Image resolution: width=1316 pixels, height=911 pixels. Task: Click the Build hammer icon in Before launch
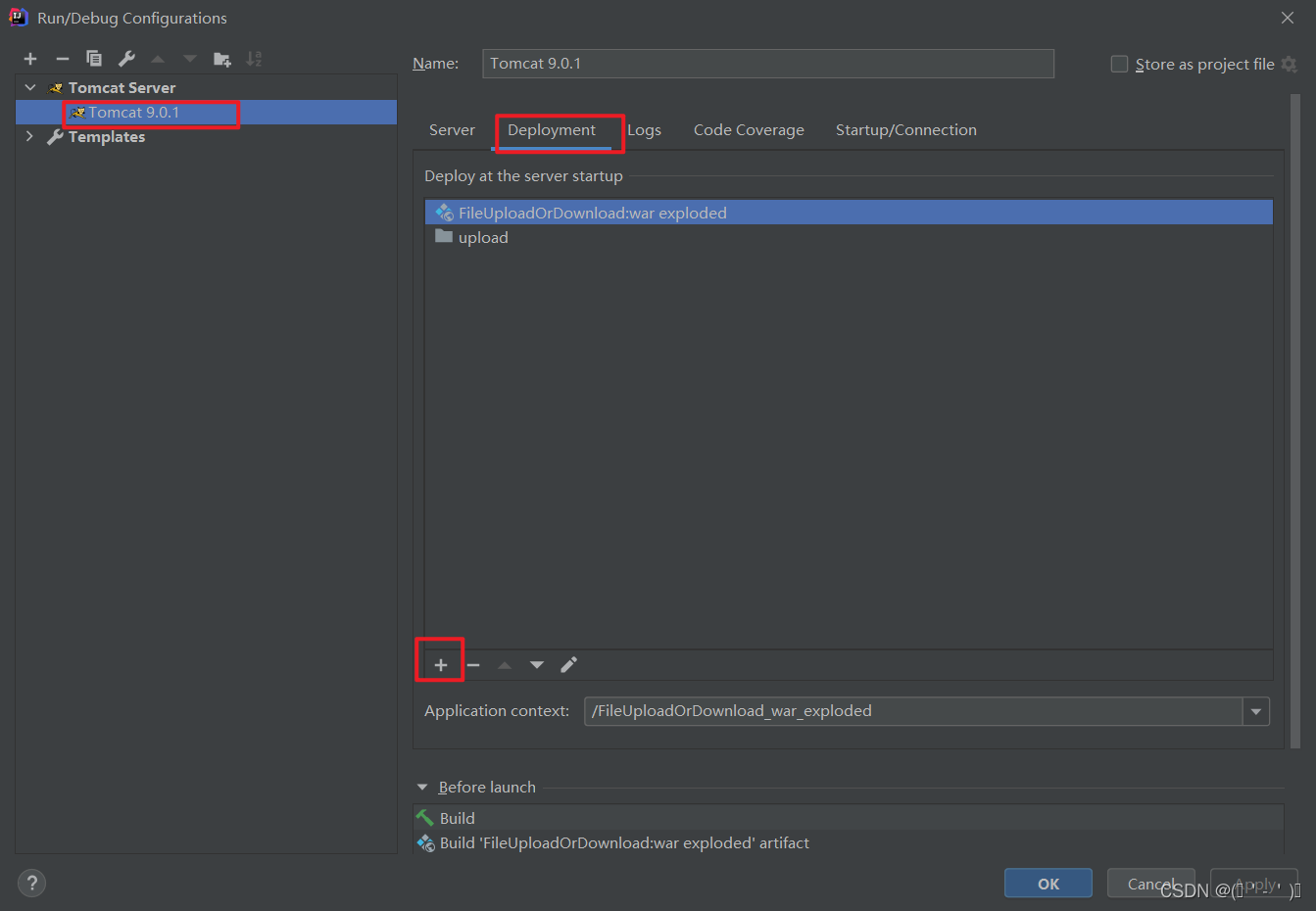point(425,817)
